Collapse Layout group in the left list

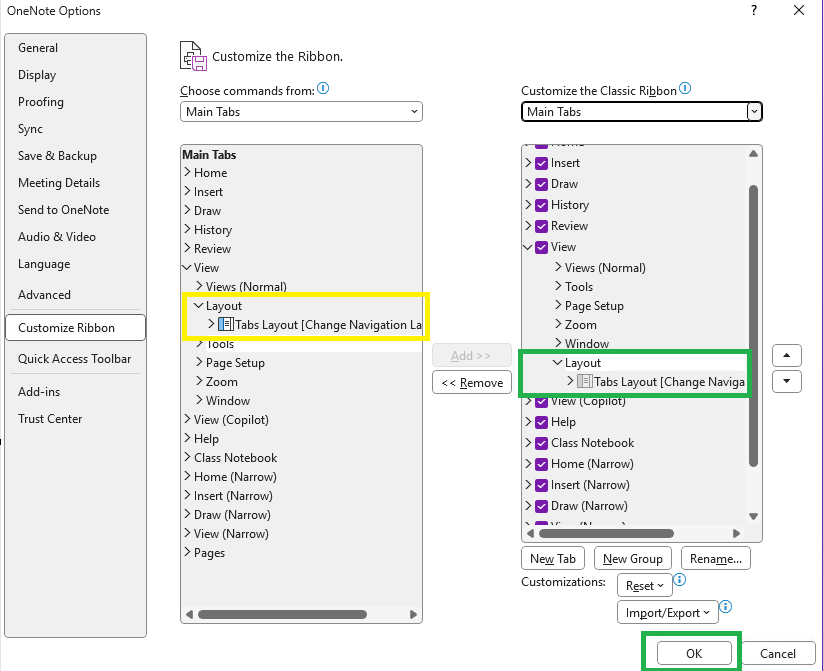click(199, 305)
